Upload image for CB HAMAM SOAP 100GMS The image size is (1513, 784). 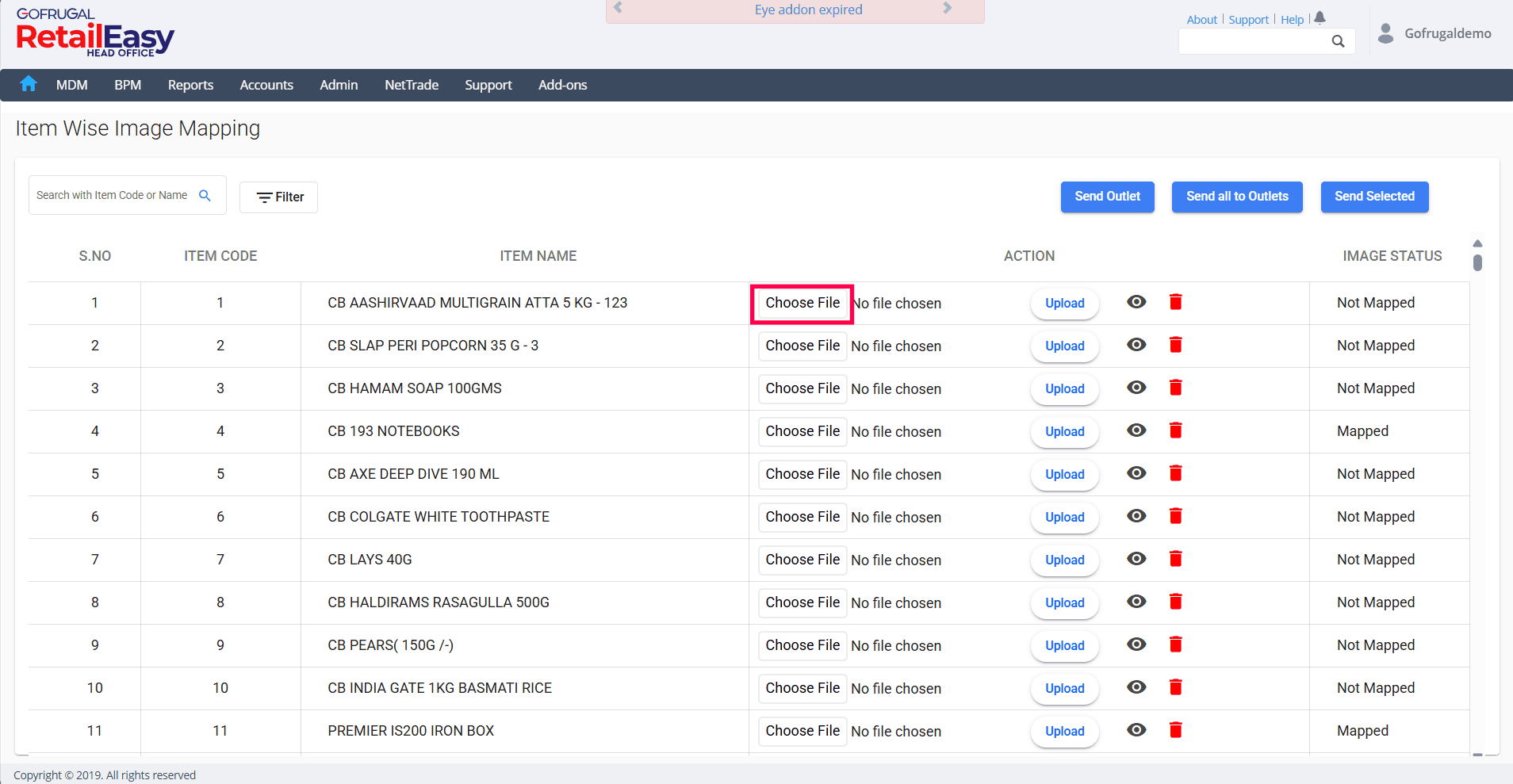[x=1065, y=389]
